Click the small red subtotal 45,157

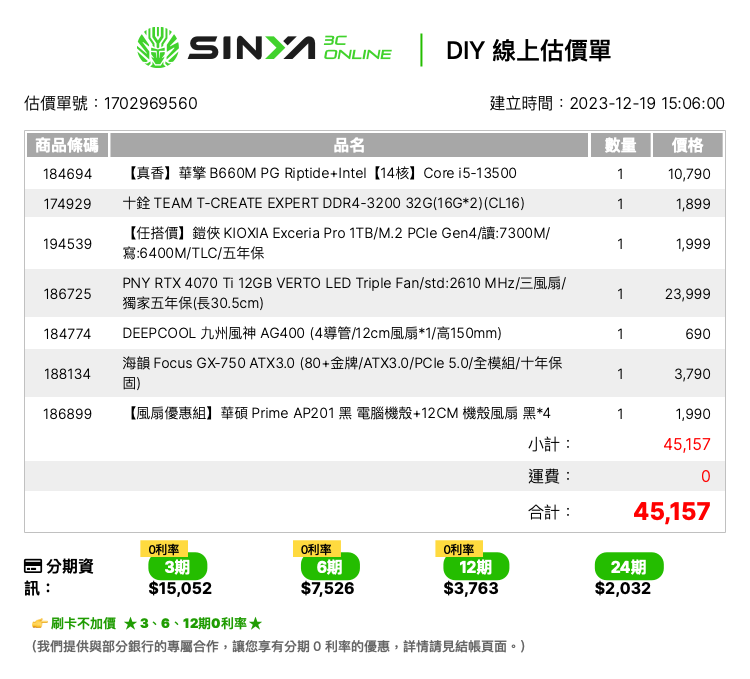[686, 444]
